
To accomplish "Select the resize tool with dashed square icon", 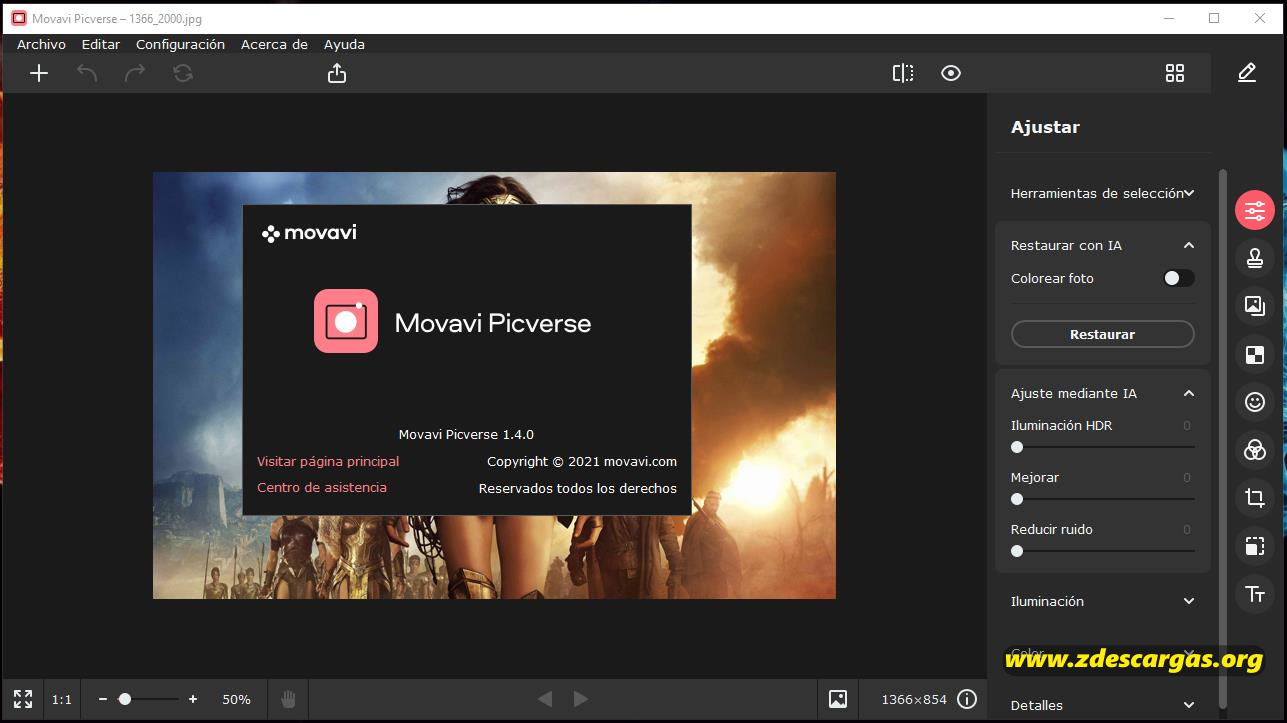I will (x=1255, y=546).
